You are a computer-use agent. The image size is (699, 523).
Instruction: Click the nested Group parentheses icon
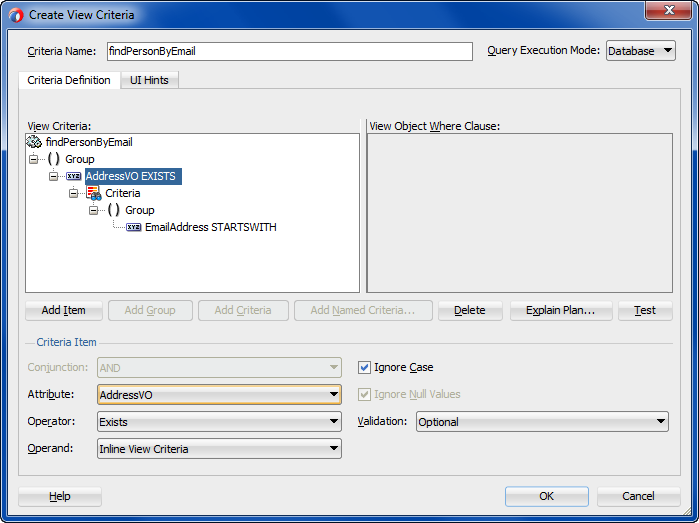tap(114, 210)
